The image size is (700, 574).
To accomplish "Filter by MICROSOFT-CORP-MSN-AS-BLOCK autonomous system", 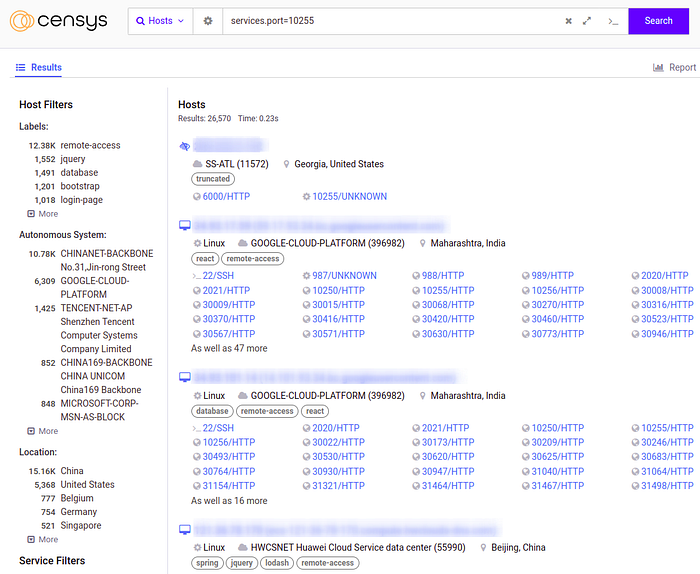I will [x=99, y=410].
